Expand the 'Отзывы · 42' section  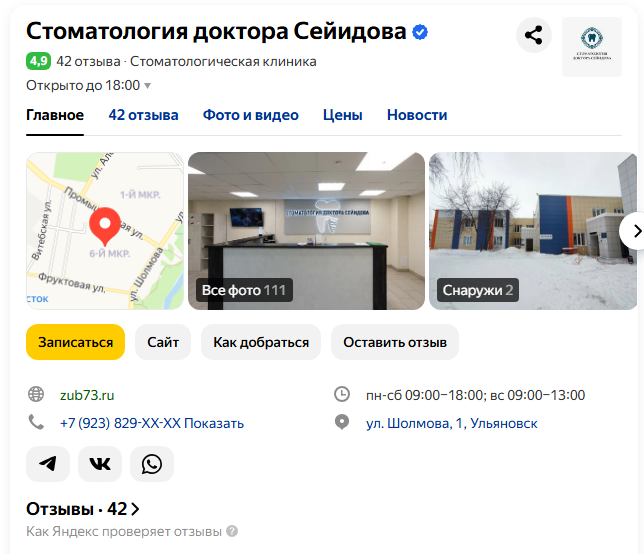[x=83, y=509]
